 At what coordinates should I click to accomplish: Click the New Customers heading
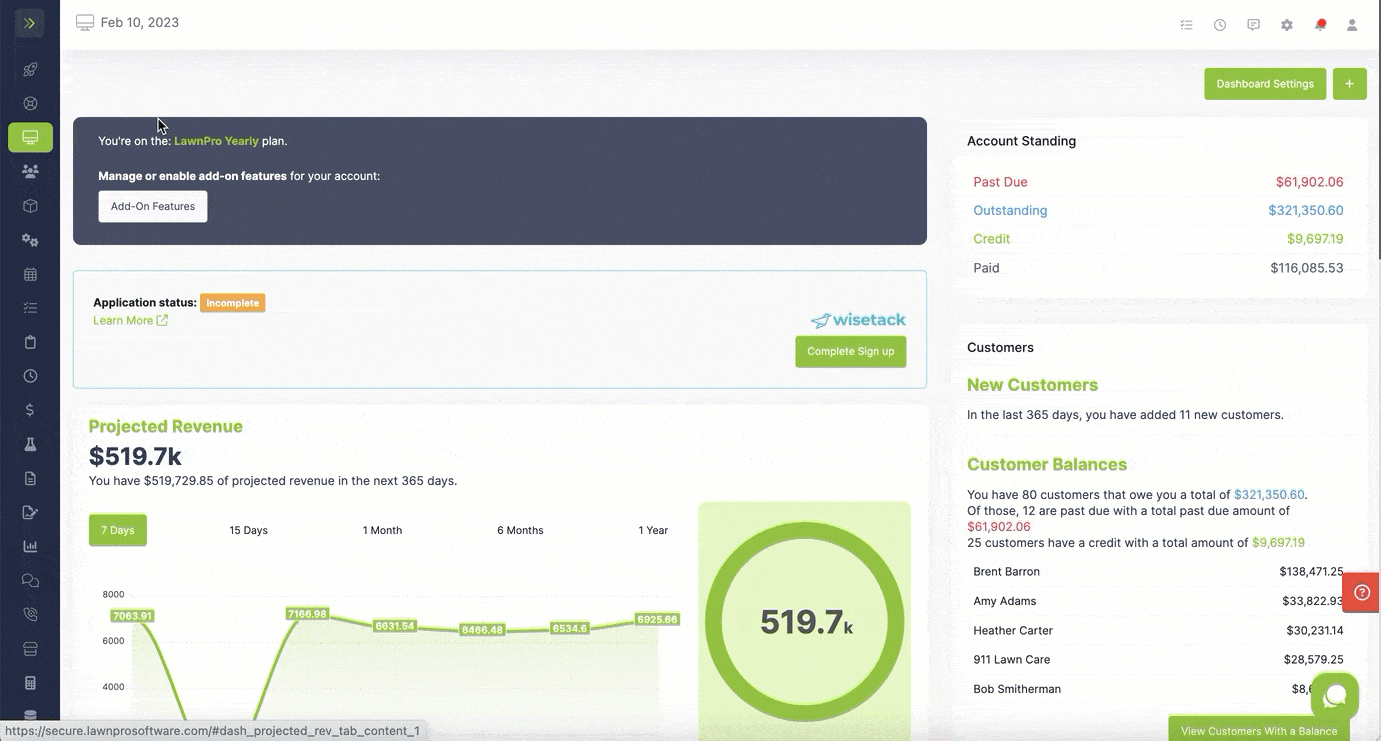coord(1032,385)
